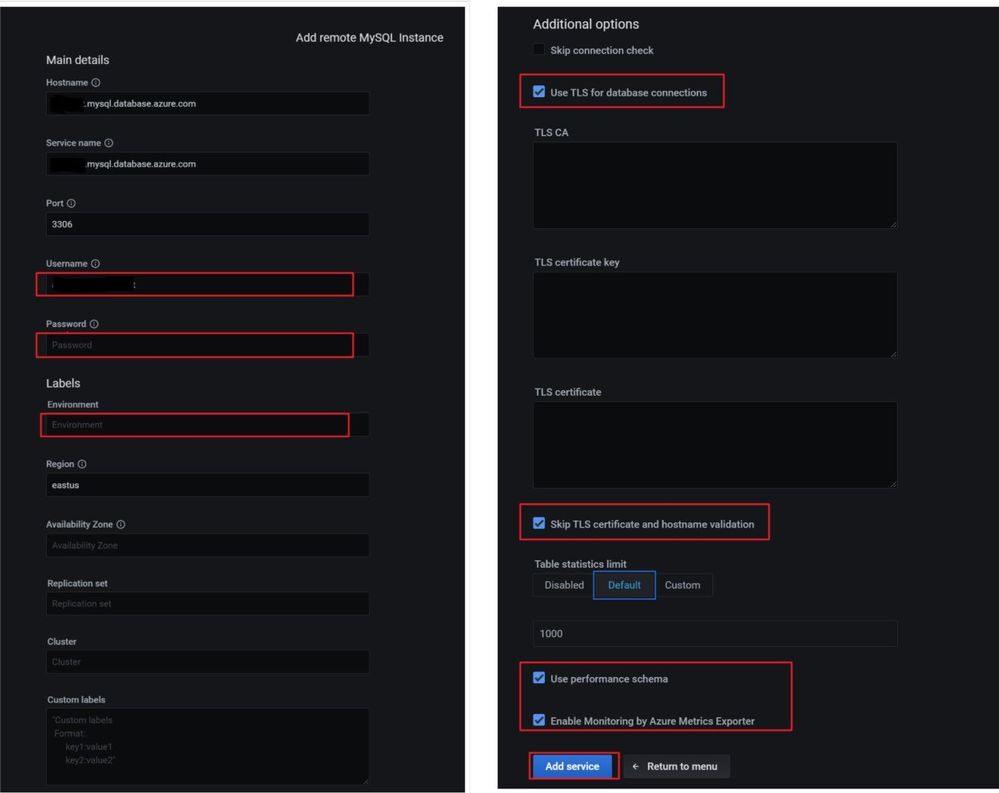Click the TLS certificate text area

tap(715, 445)
